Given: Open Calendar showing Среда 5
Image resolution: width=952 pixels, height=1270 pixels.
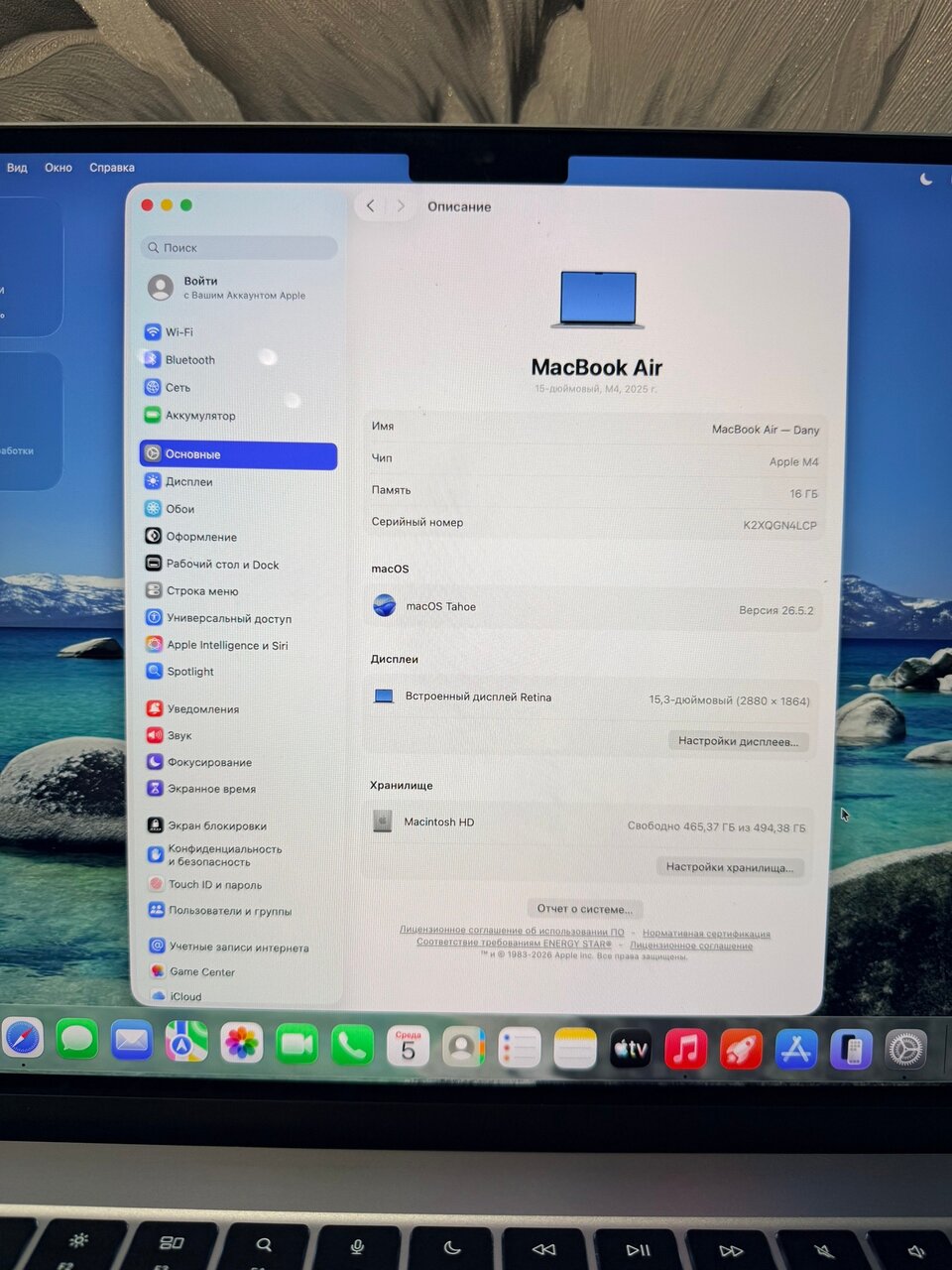Looking at the screenshot, I should point(408,1047).
